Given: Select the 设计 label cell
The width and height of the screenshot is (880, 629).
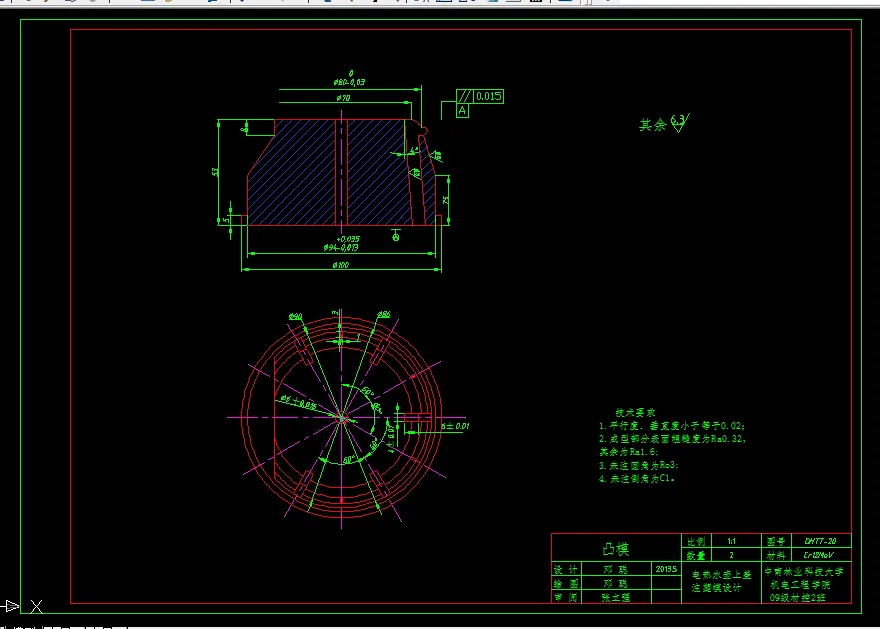Looking at the screenshot, I should tap(566, 569).
